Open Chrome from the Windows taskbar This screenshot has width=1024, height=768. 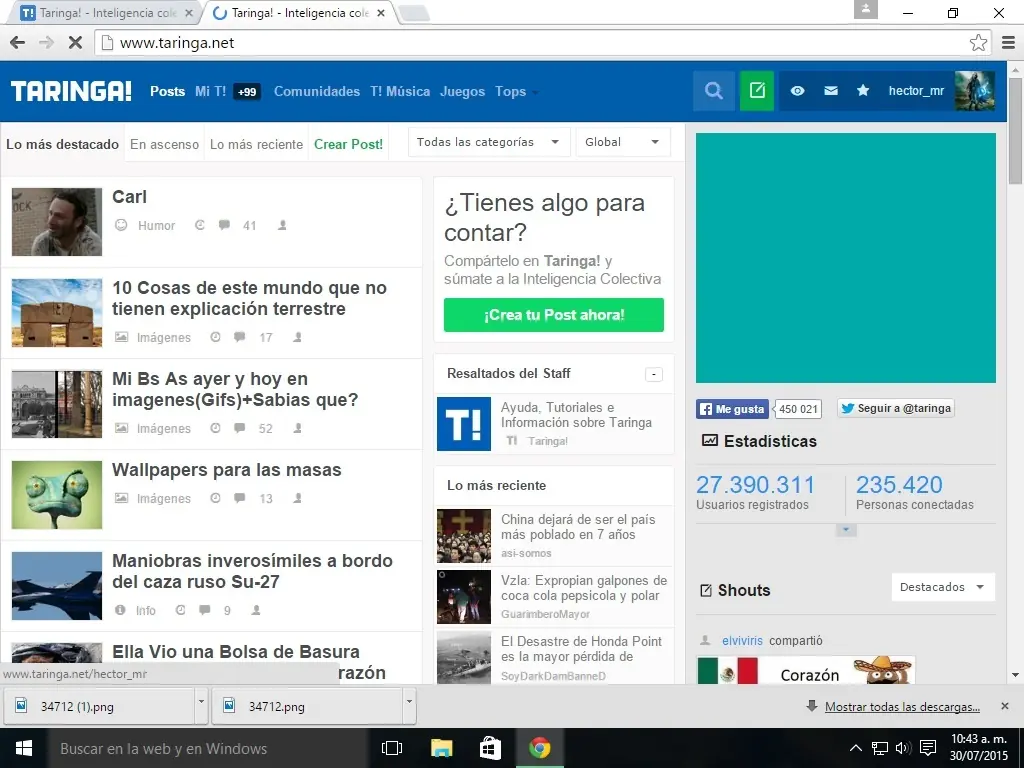[539, 748]
